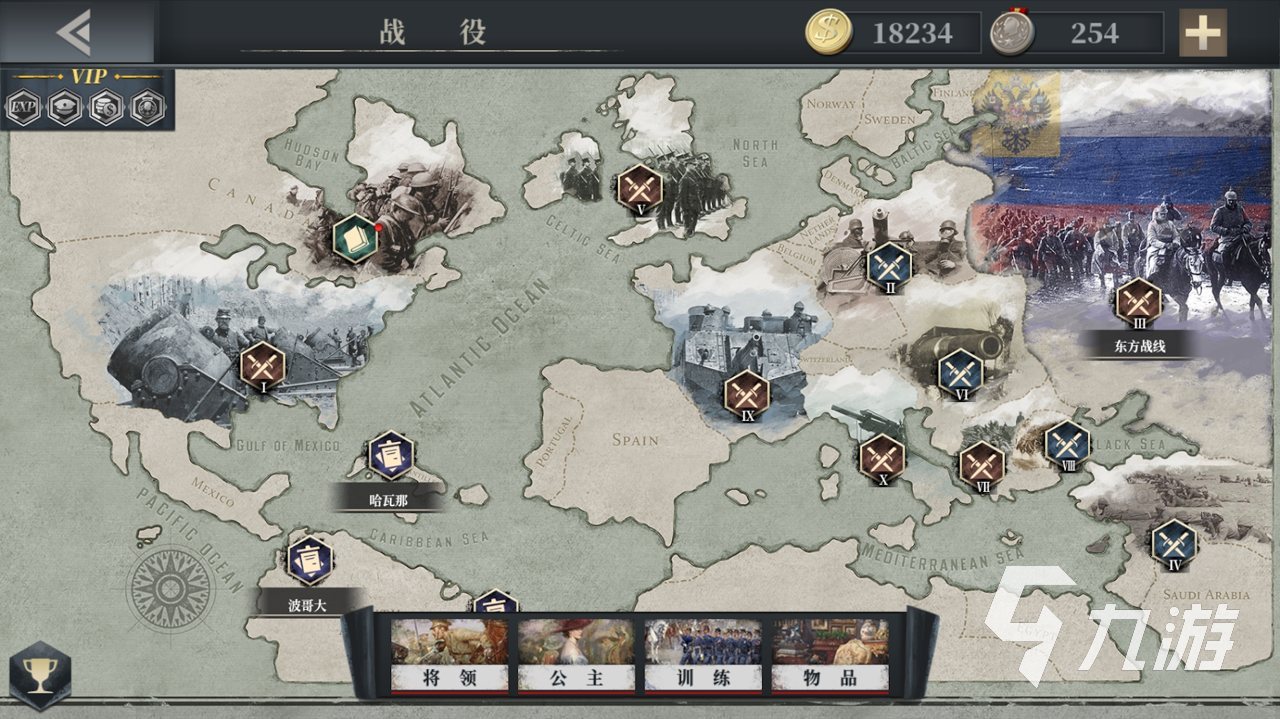Open the 公主 princess tab
This screenshot has height=719, width=1280.
(x=576, y=656)
